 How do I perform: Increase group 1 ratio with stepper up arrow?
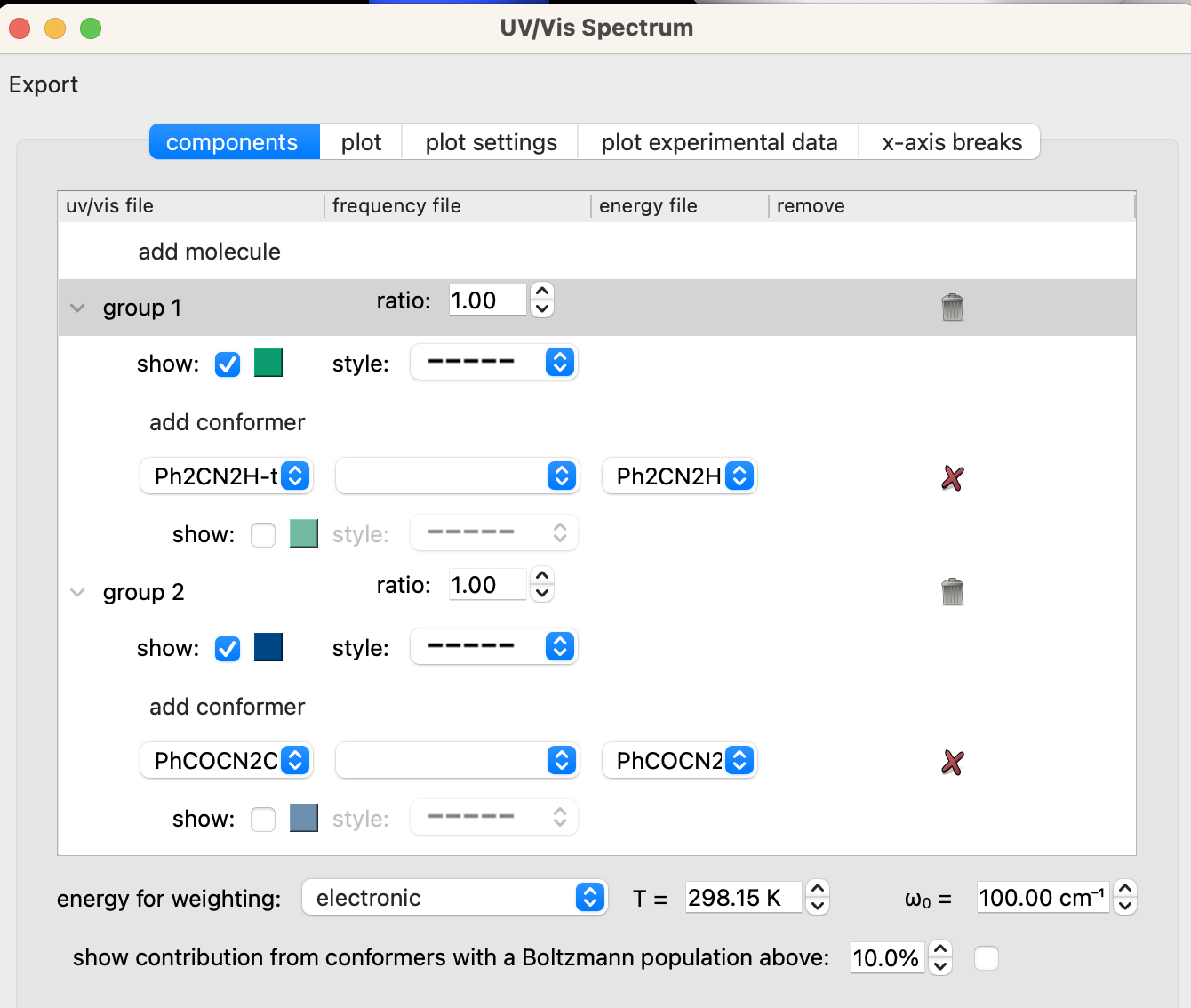coord(542,292)
